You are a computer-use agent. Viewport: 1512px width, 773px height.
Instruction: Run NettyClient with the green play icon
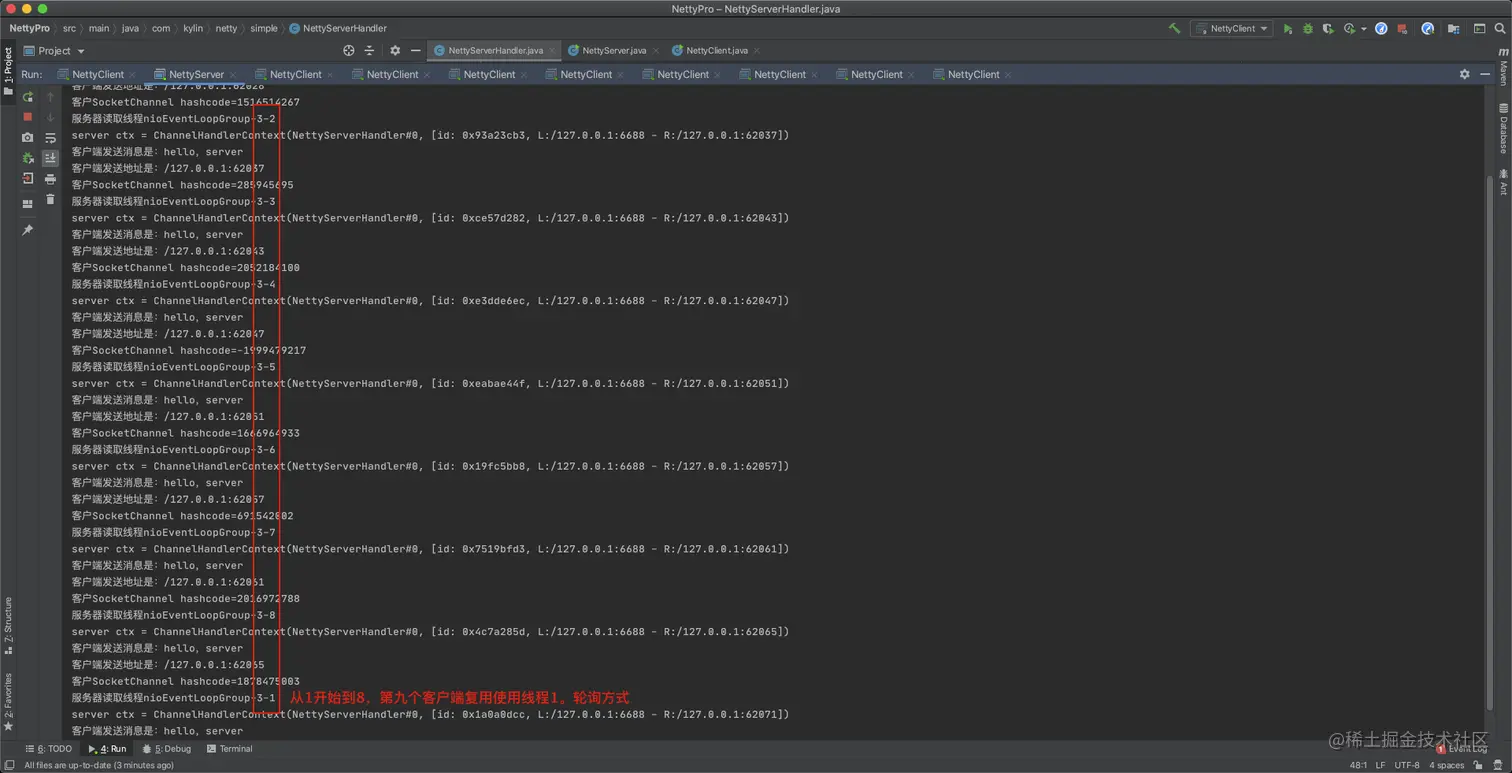tap(1288, 29)
